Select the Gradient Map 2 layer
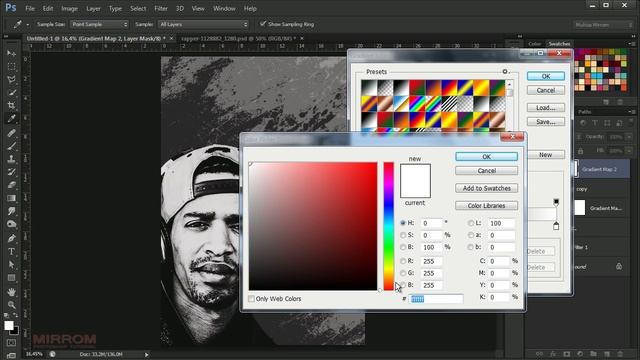This screenshot has width=640, height=360. click(x=601, y=169)
